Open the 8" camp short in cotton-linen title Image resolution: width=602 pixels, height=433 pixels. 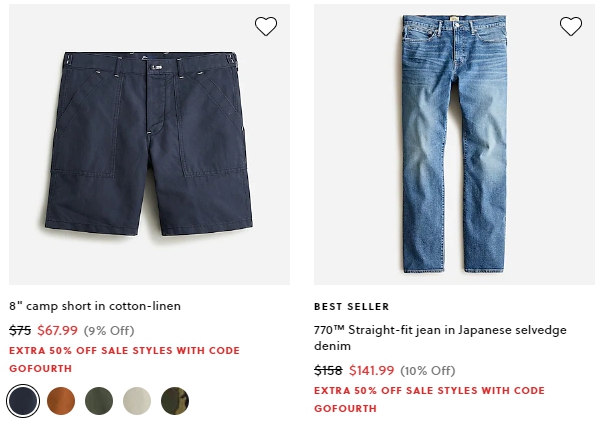pos(95,306)
